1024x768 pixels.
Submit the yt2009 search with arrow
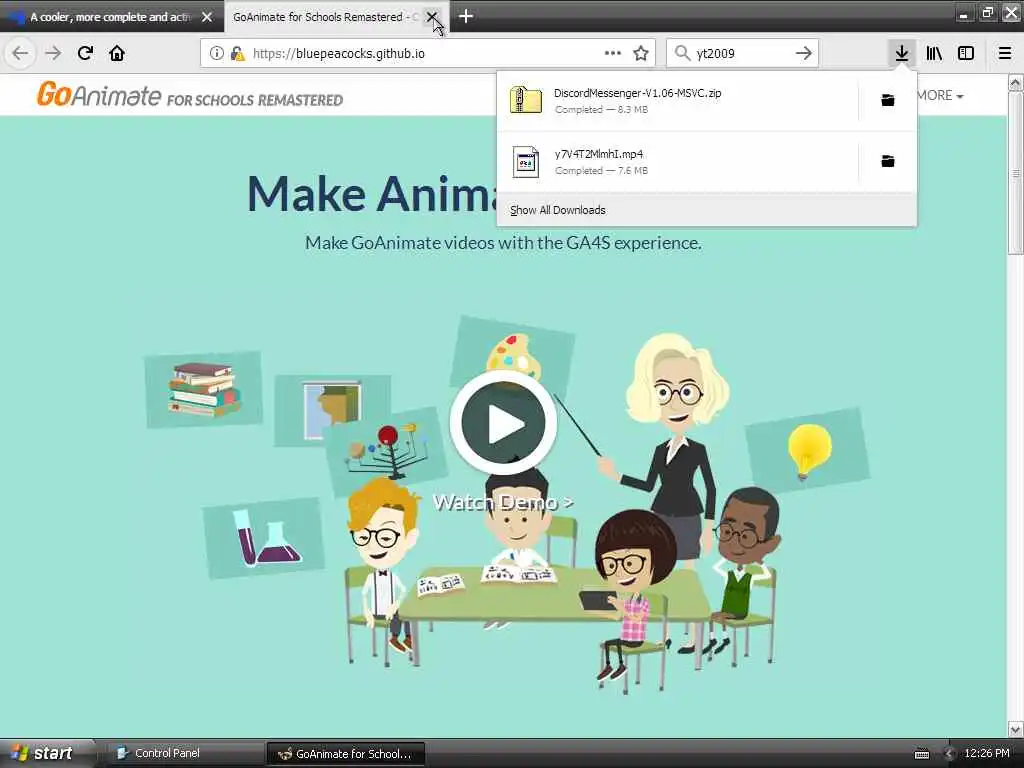coord(804,53)
